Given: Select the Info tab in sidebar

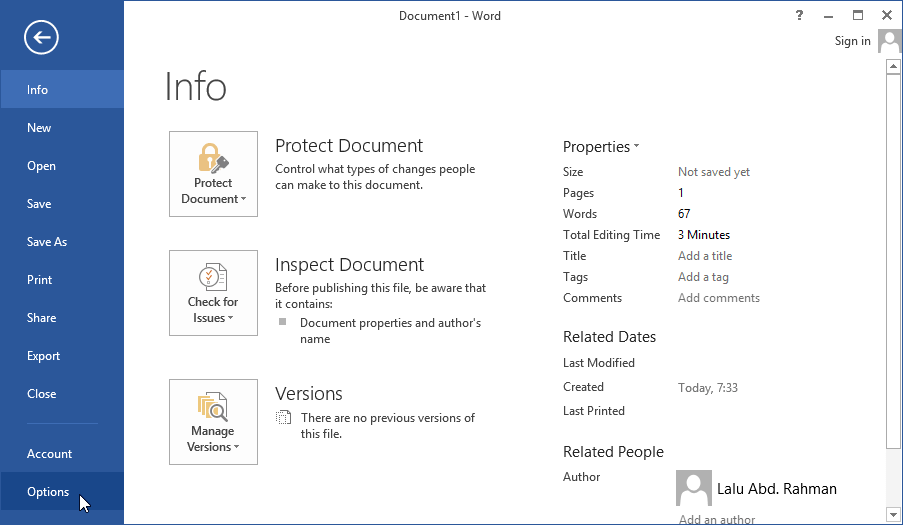Looking at the screenshot, I should (x=62, y=89).
